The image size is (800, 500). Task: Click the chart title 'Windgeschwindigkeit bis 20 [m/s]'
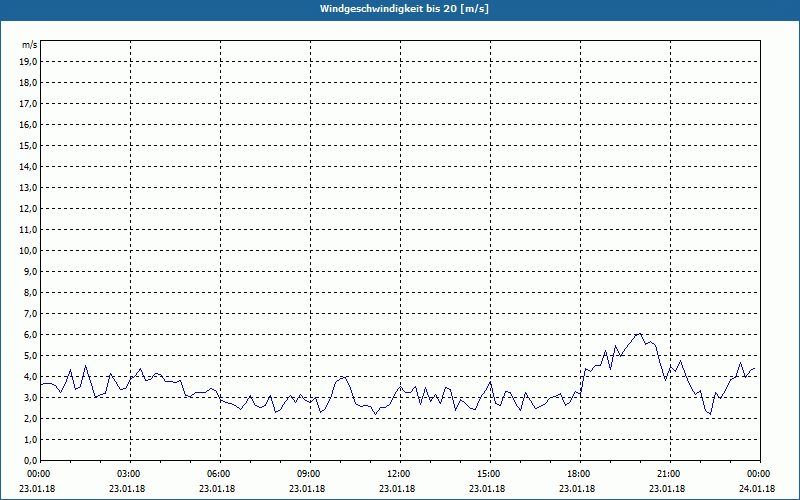pos(404,9)
